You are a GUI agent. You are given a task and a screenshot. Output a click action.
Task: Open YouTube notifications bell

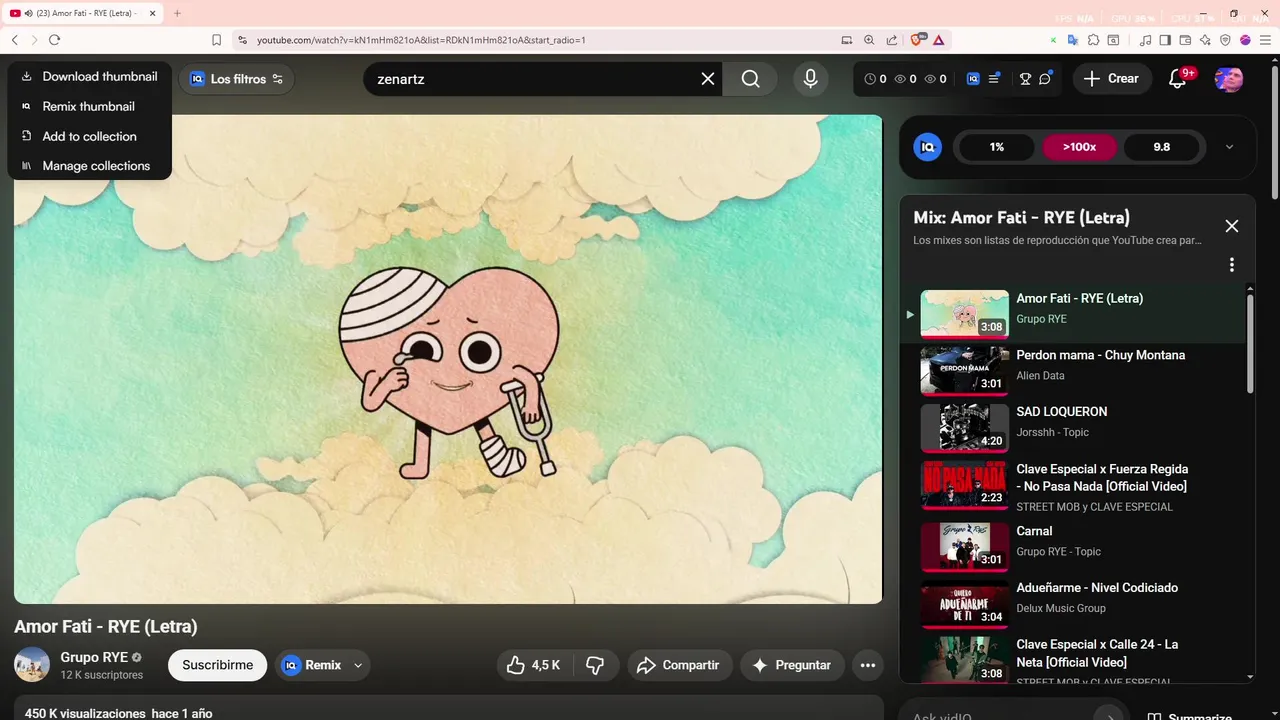(1178, 78)
